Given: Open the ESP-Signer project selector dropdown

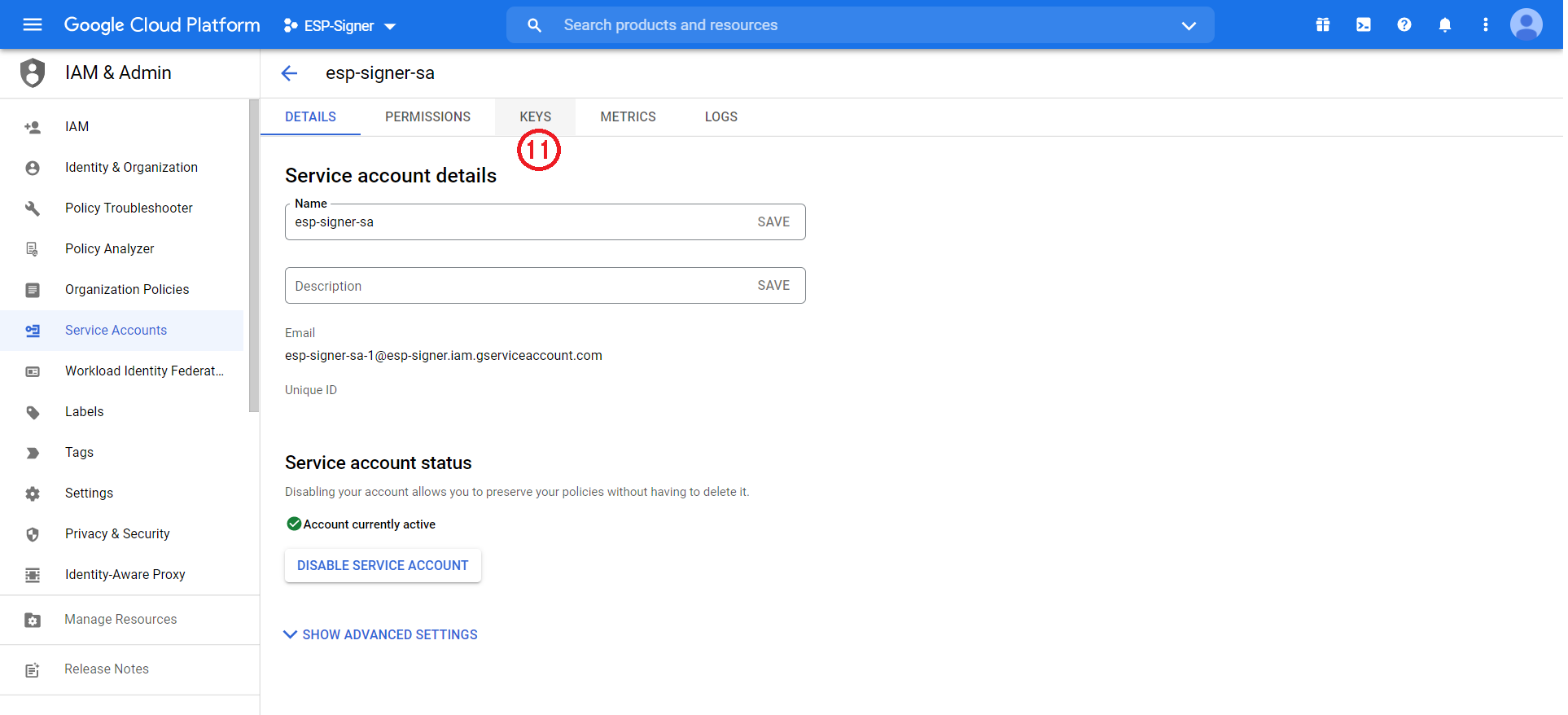Looking at the screenshot, I should point(339,25).
